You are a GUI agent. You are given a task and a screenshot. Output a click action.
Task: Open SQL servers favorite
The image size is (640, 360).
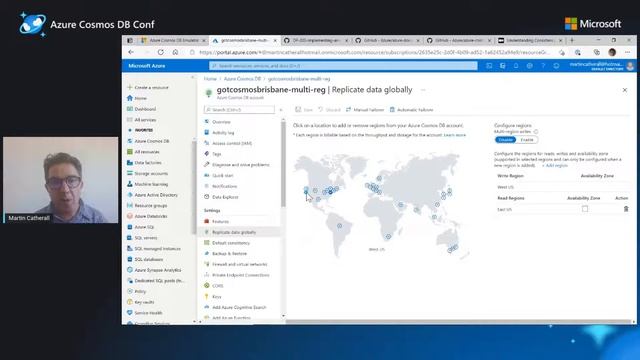142,238
